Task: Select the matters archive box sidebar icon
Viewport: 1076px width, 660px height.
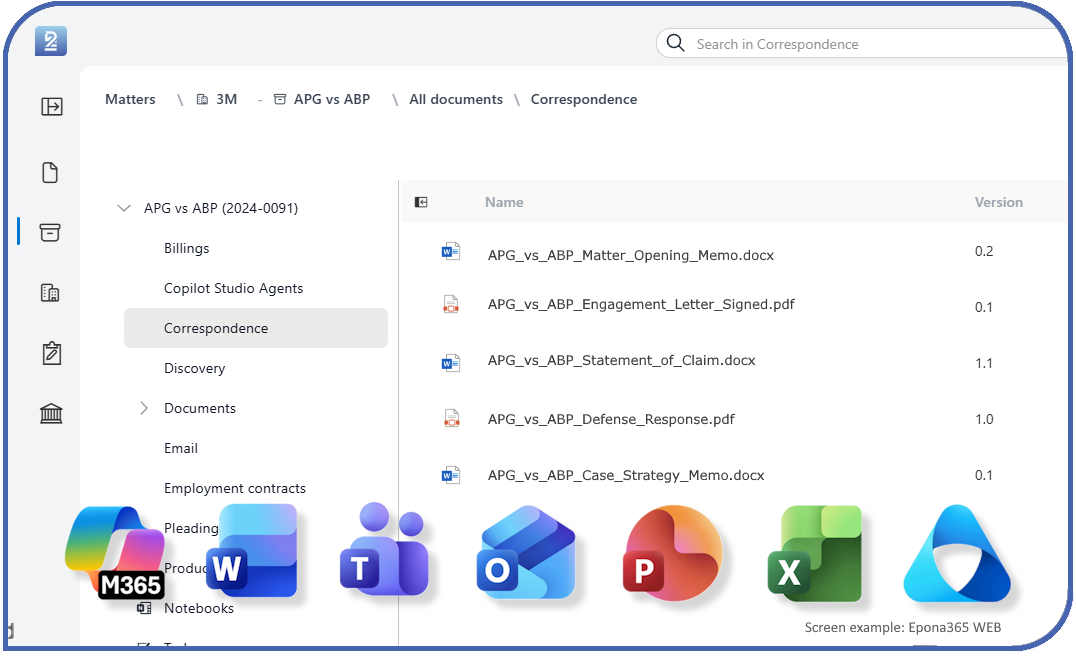Action: tap(50, 233)
